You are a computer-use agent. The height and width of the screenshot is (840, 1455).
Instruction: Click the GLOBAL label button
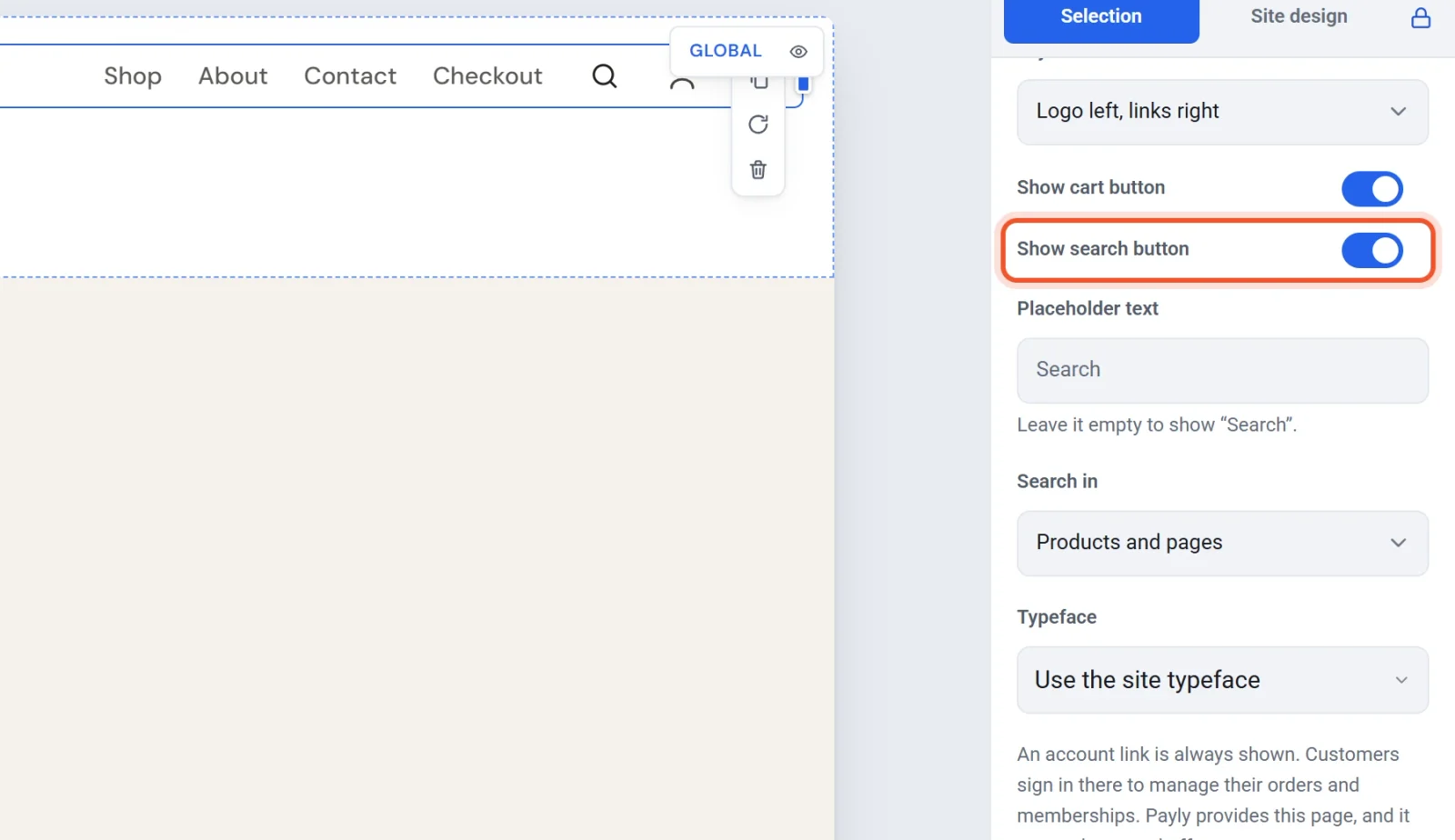tap(726, 51)
